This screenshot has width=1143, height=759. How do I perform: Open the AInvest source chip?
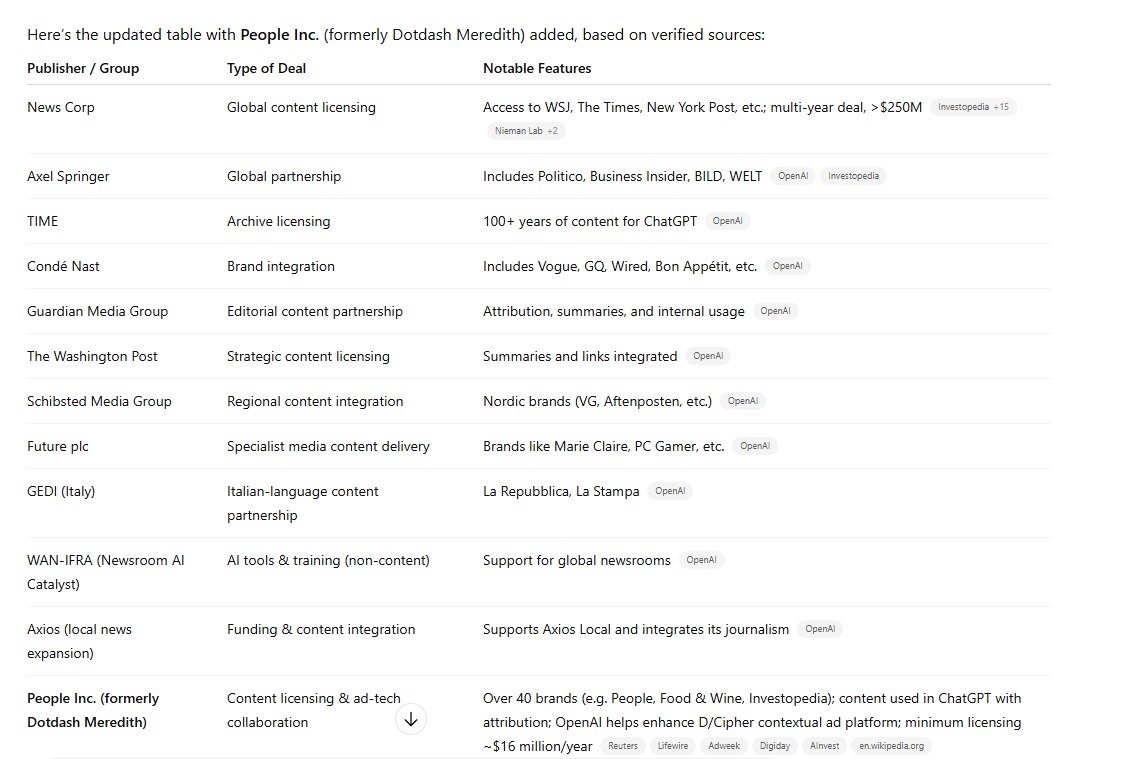[x=824, y=745]
